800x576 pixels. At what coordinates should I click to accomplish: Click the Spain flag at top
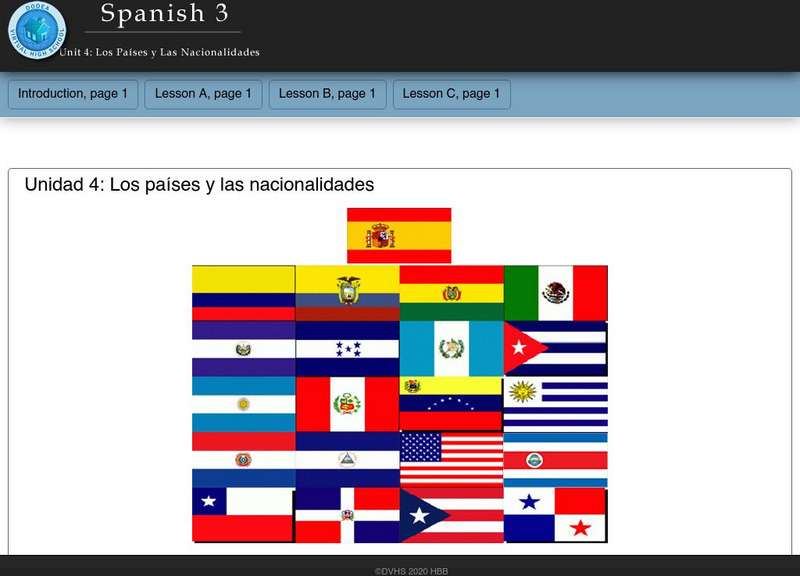pyautogui.click(x=399, y=235)
